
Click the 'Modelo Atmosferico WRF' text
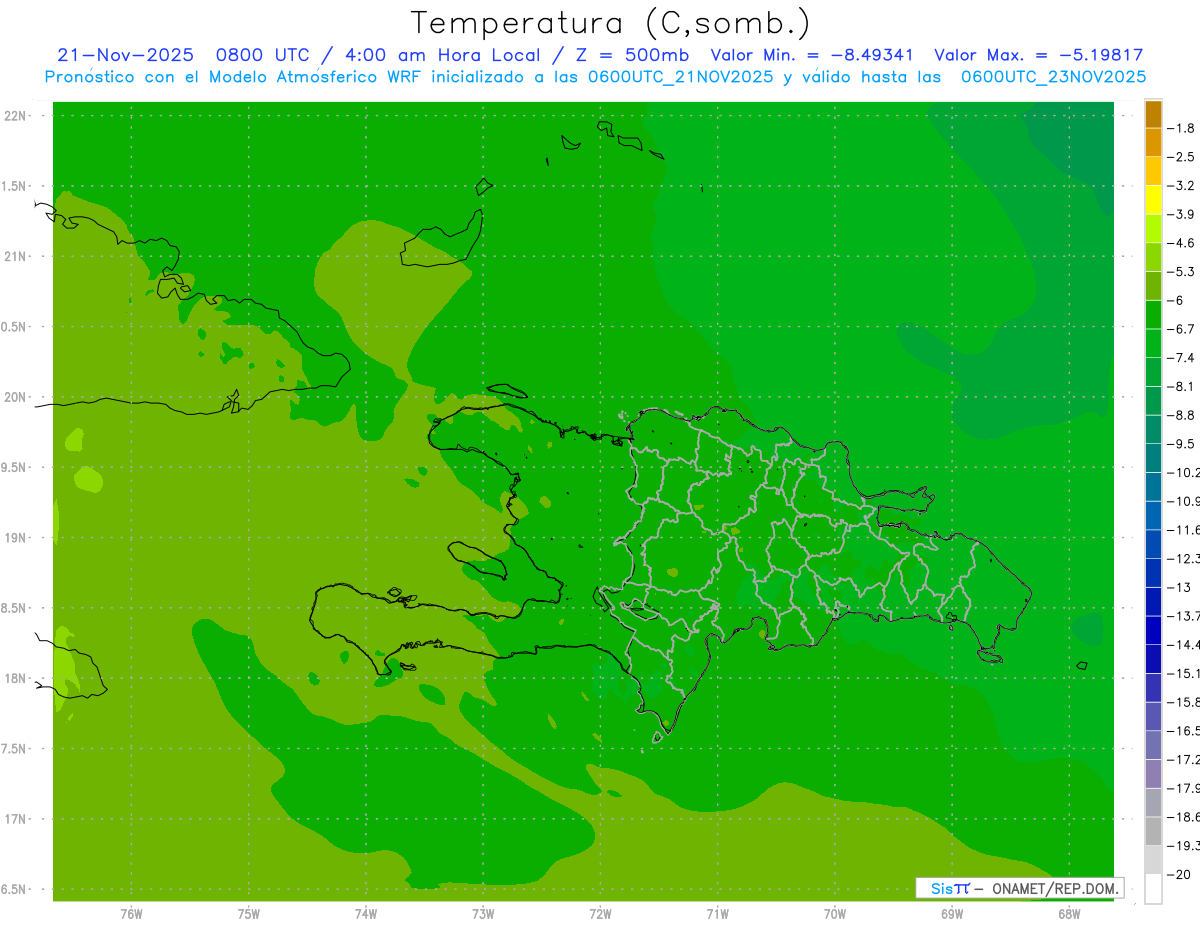click(330, 77)
